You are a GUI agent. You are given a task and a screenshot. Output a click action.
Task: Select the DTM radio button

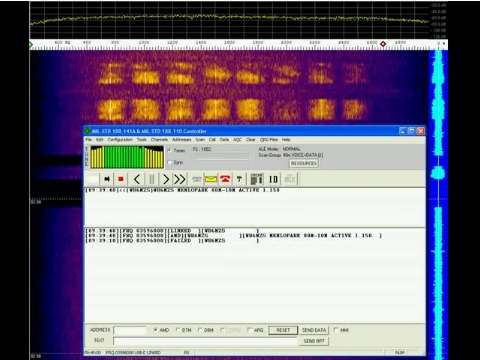coord(178,330)
